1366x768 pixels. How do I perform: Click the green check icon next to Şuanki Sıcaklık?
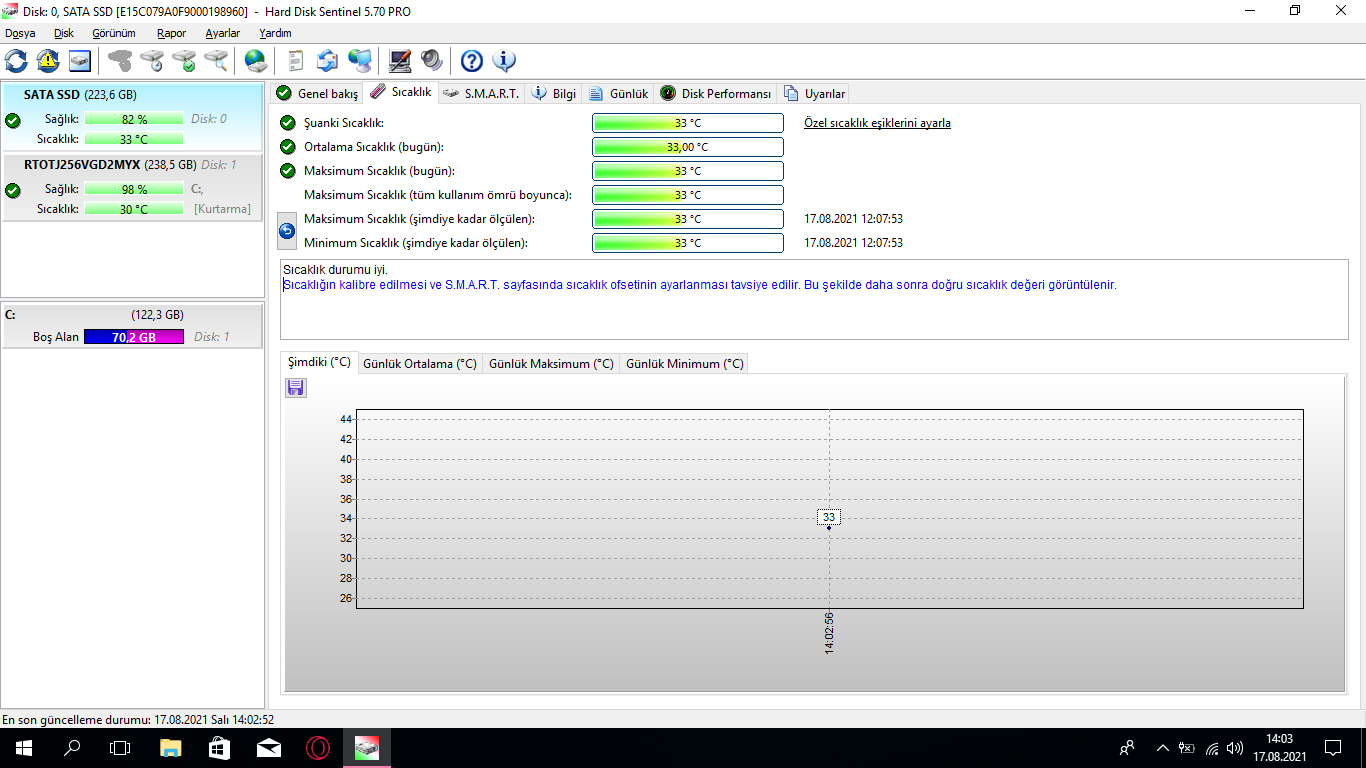pos(288,123)
